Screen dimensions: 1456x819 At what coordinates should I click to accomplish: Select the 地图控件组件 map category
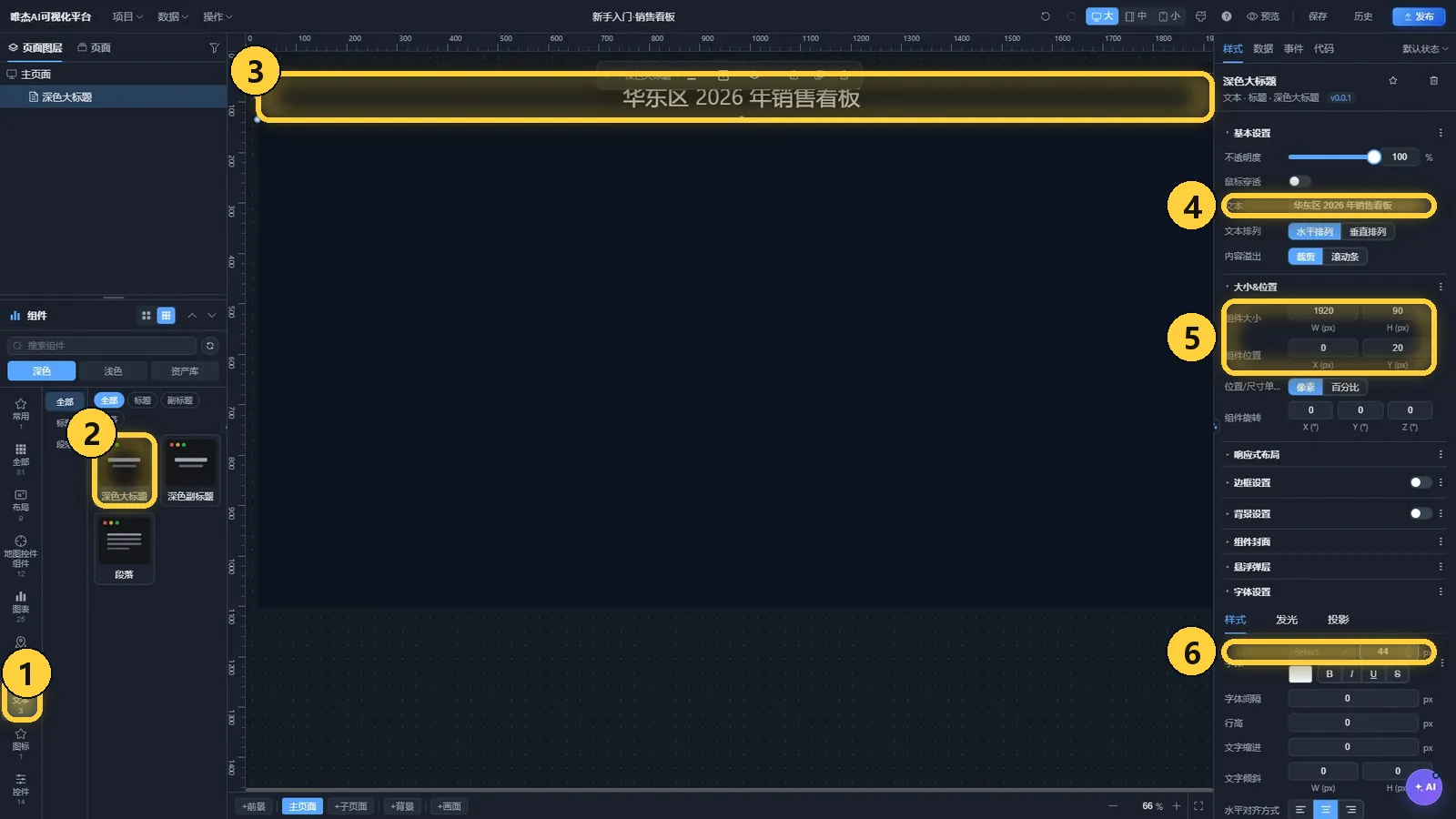tap(21, 556)
